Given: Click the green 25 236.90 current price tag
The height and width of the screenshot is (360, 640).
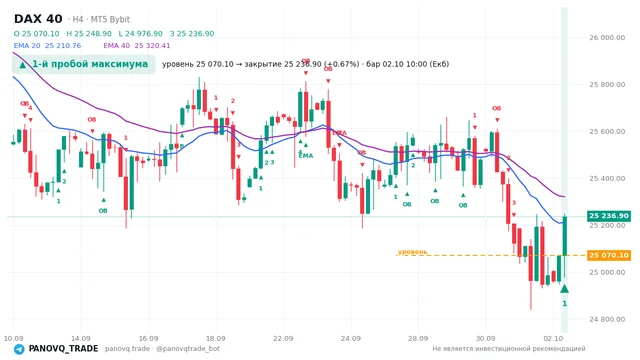Looking at the screenshot, I should point(609,216).
